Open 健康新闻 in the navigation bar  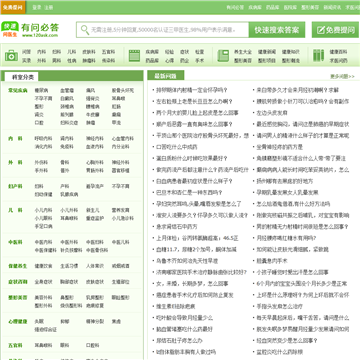[267, 52]
